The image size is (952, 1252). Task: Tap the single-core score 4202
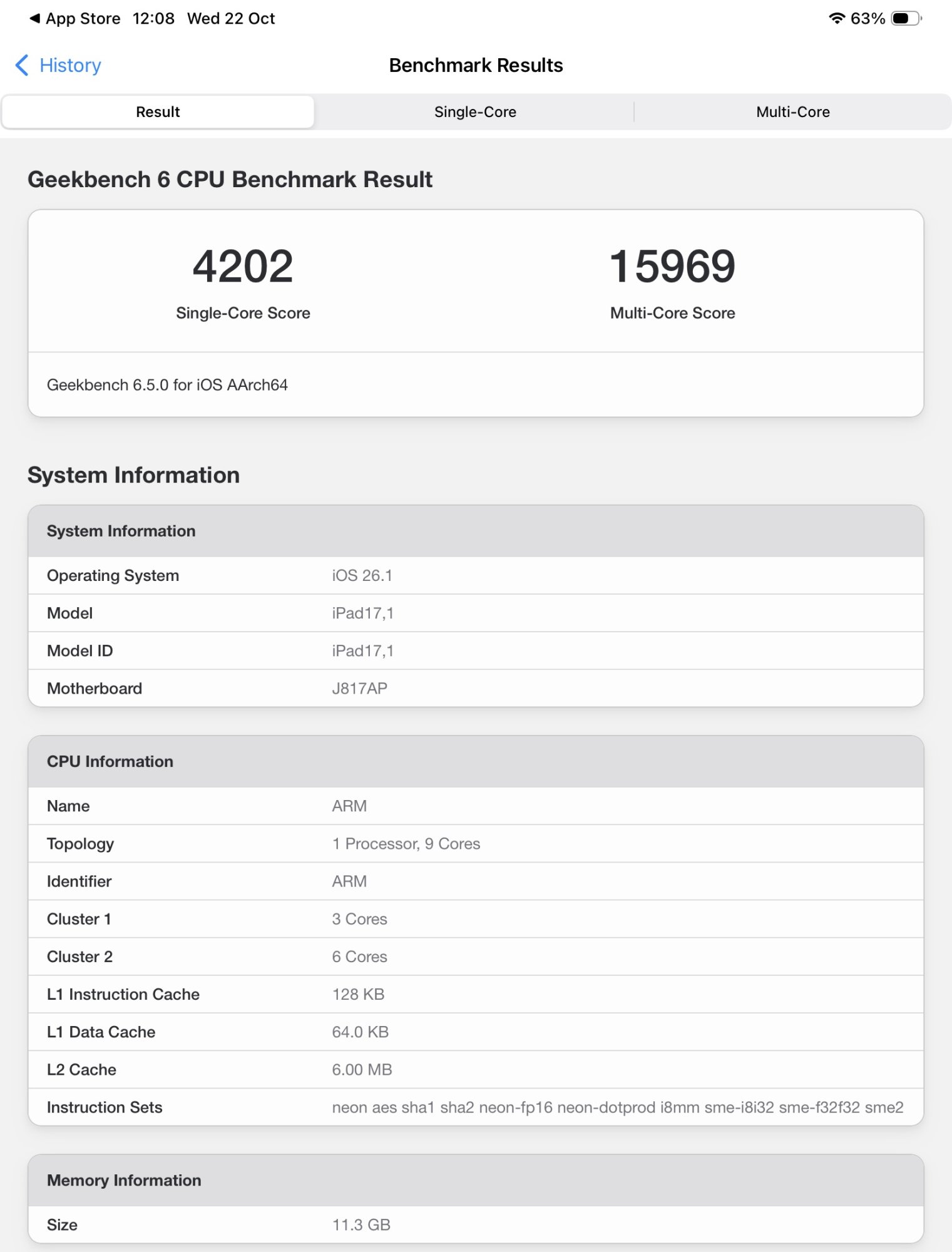(x=243, y=266)
